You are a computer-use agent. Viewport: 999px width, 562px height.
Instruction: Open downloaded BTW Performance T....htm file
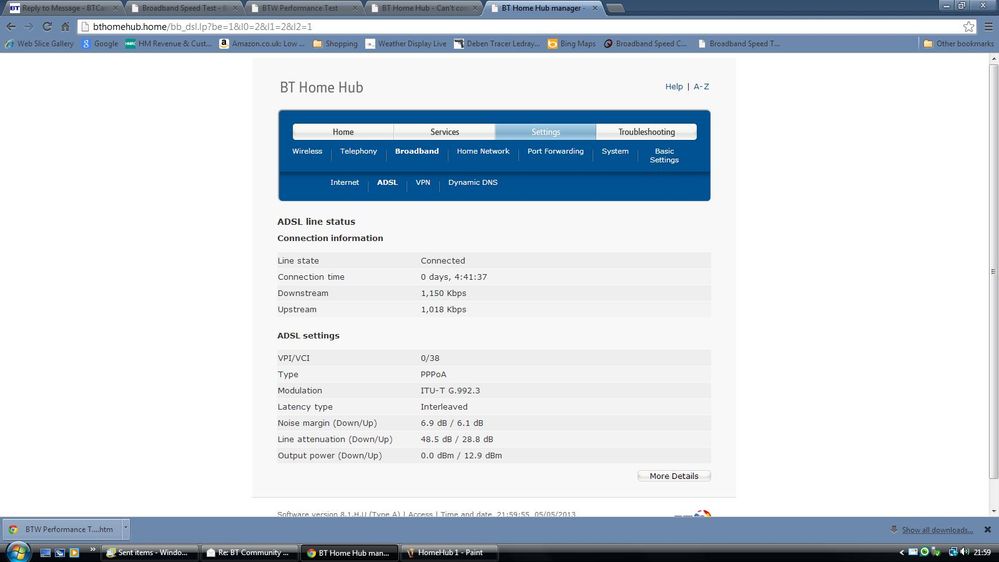point(63,530)
